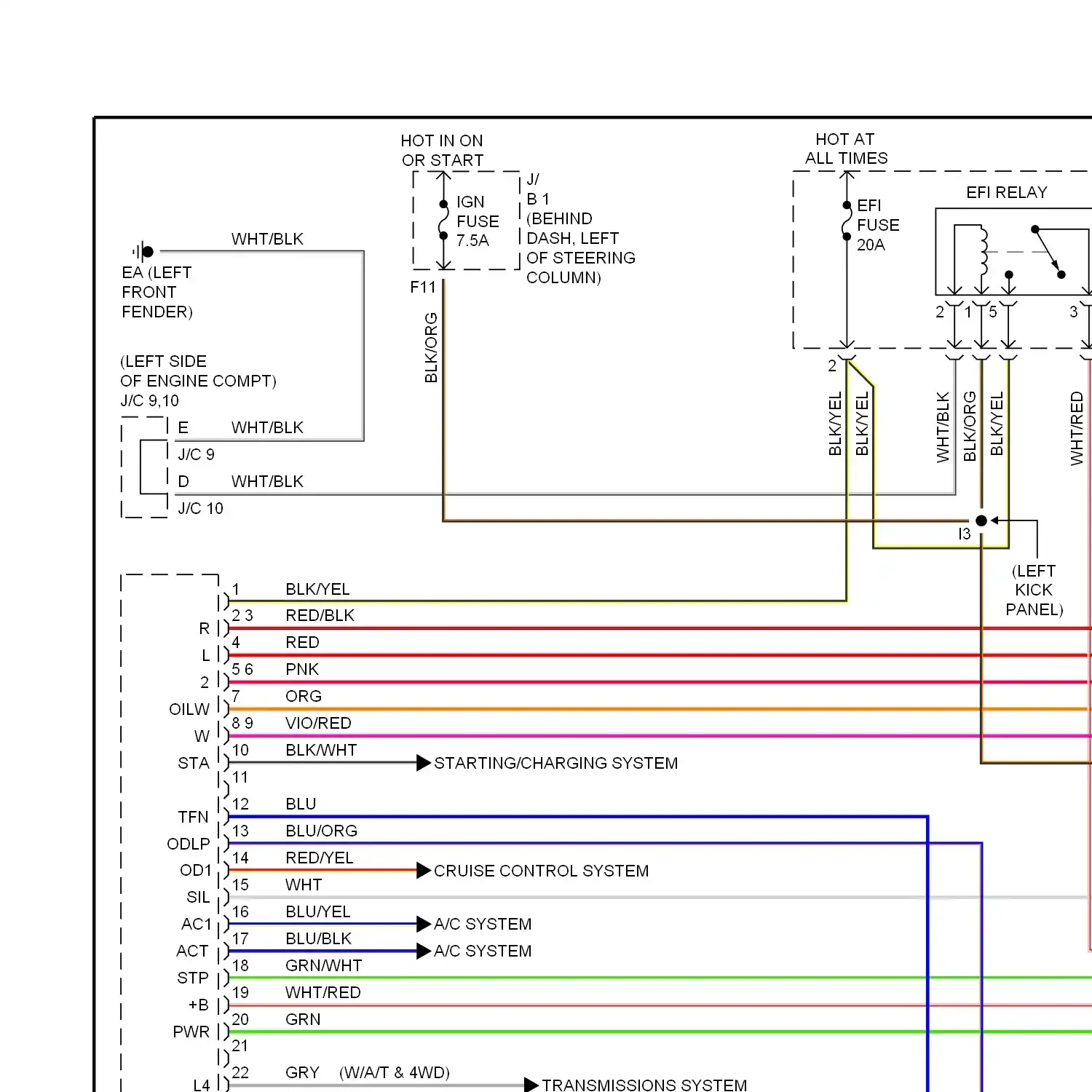Click the HOT AT ALL TIMES label
This screenshot has height=1092, width=1092.
pyautogui.click(x=846, y=149)
